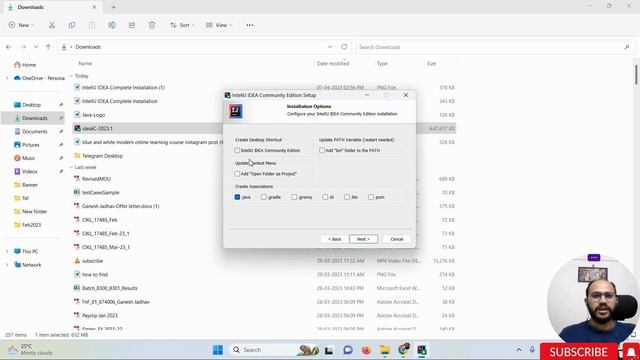Click Next in the setup dialog
Viewport: 640px width, 360px height.
pos(363,239)
